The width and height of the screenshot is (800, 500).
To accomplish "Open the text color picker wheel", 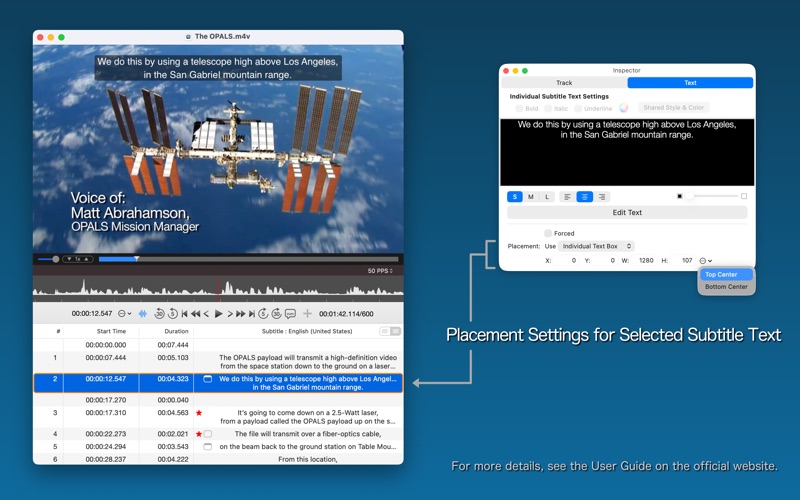I will (623, 108).
